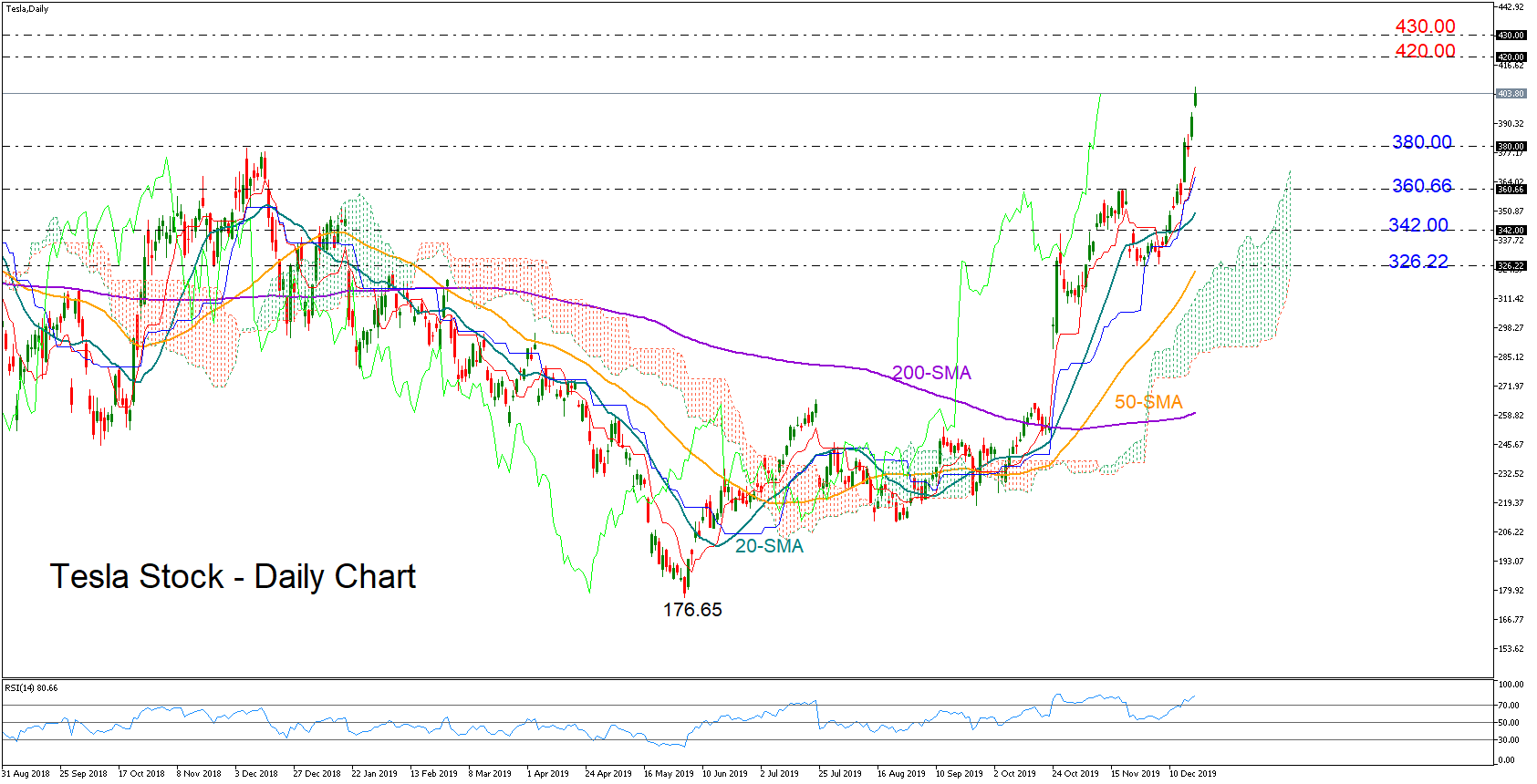Screen dimensions: 1537x784
Task: Select the "24 Apr 2019" date label
Action: pyautogui.click(x=608, y=774)
